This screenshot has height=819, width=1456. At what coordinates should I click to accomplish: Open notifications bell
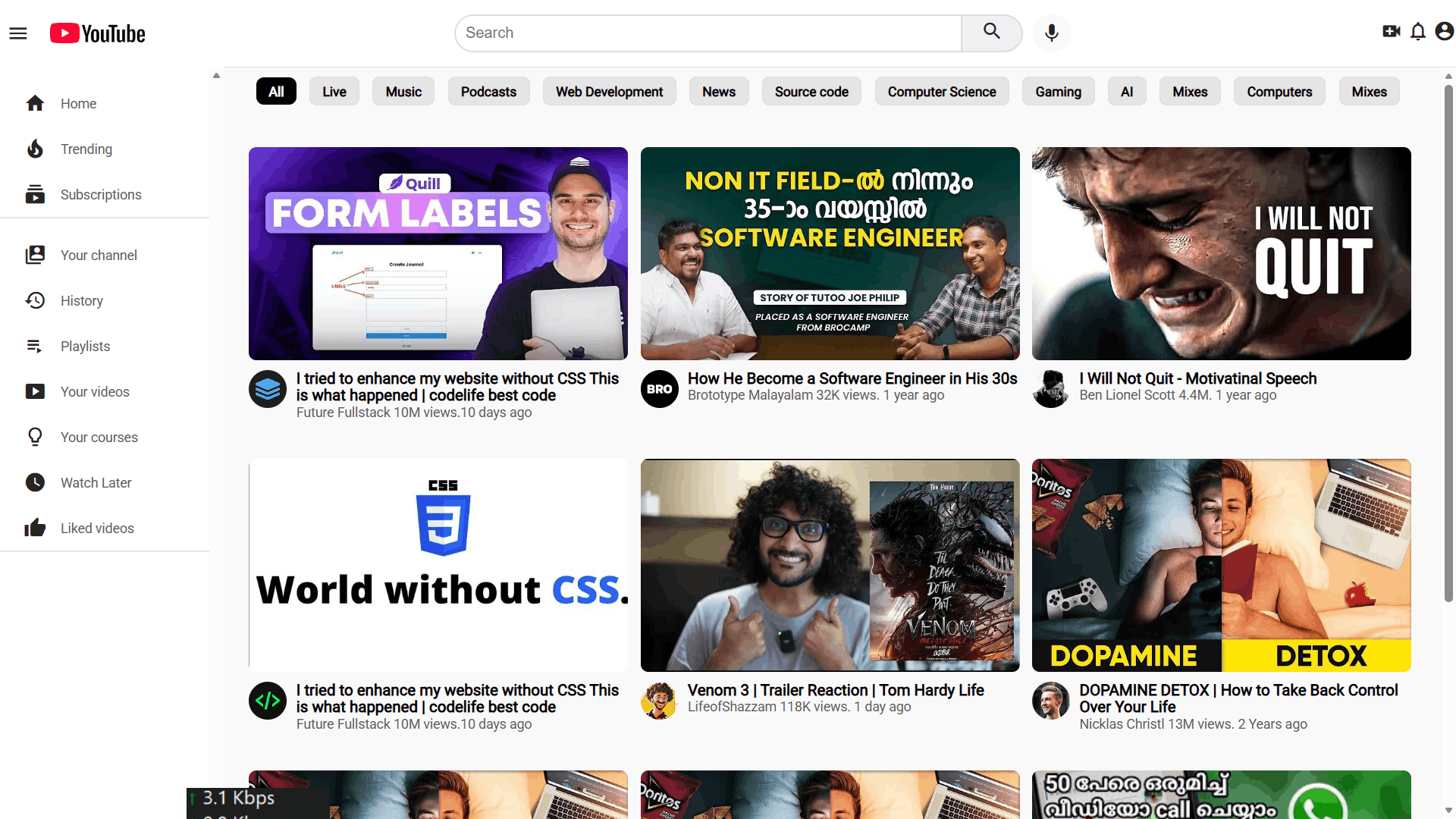[x=1418, y=31]
